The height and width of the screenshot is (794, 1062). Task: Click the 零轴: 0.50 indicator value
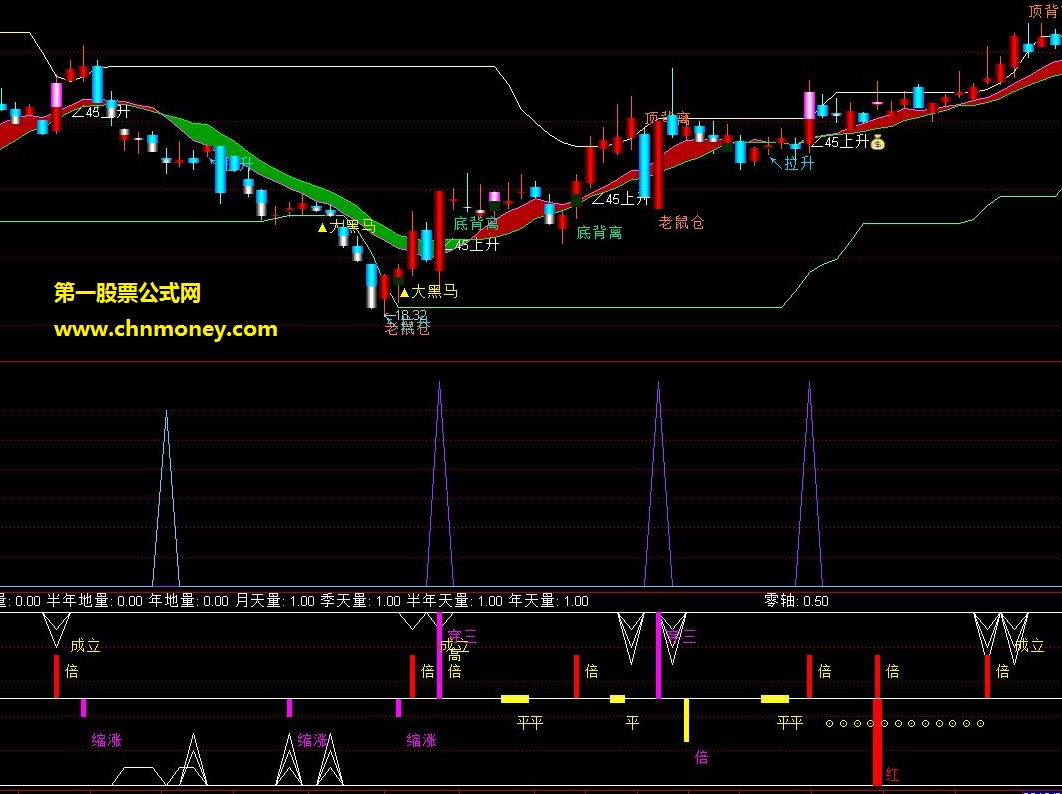coord(796,601)
